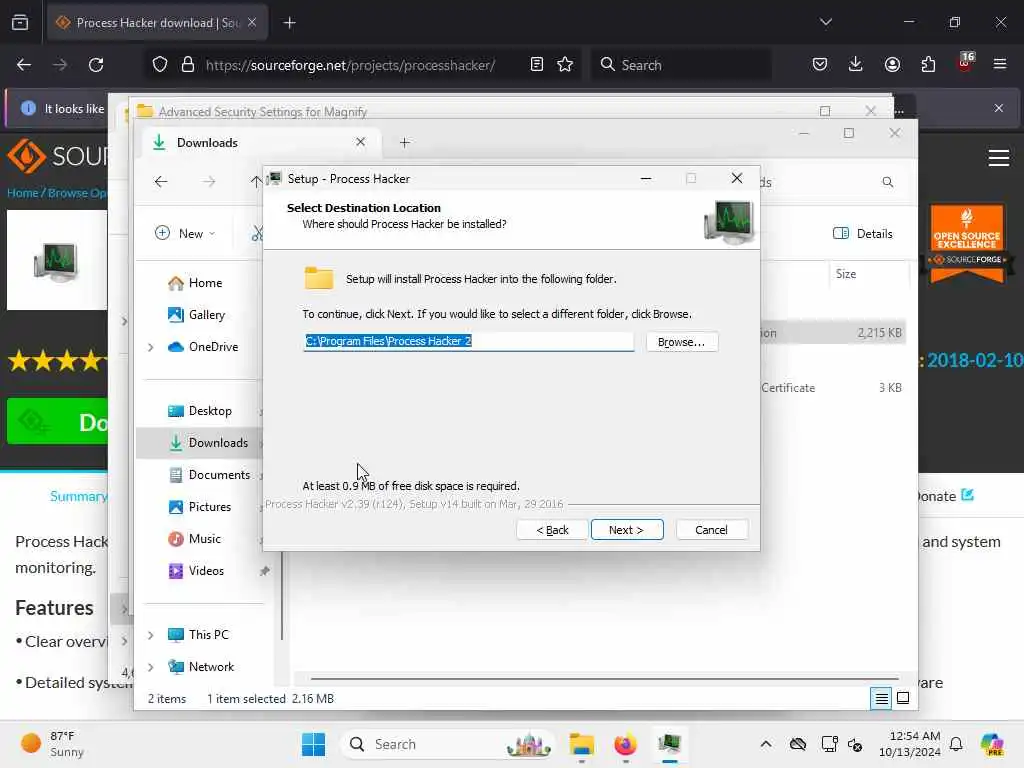Open Firefox application hamburger menu
The image size is (1024, 768).
click(x=1000, y=64)
